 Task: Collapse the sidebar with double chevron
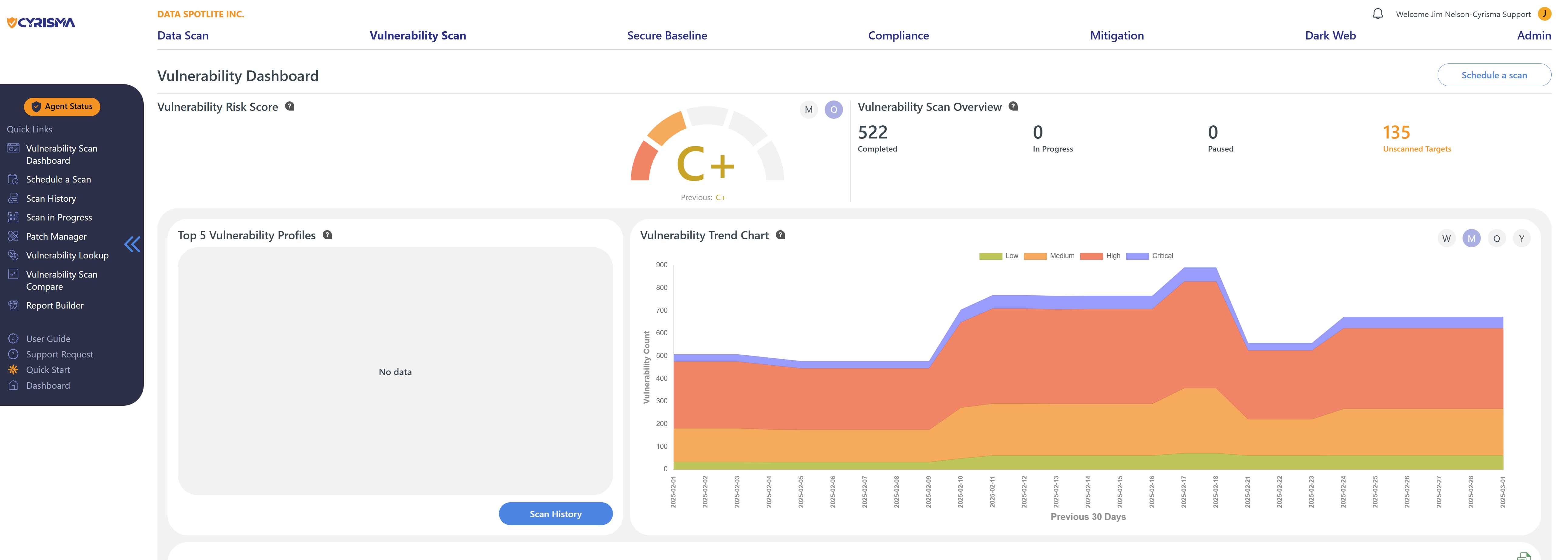point(132,244)
